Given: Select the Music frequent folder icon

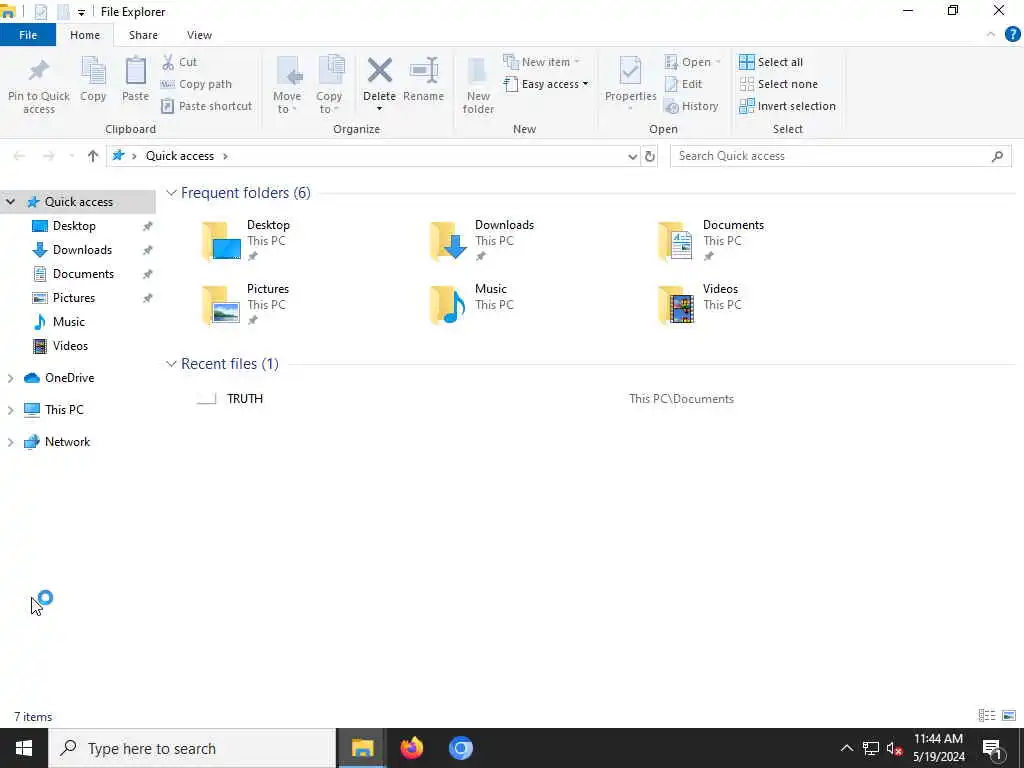Looking at the screenshot, I should coord(449,305).
